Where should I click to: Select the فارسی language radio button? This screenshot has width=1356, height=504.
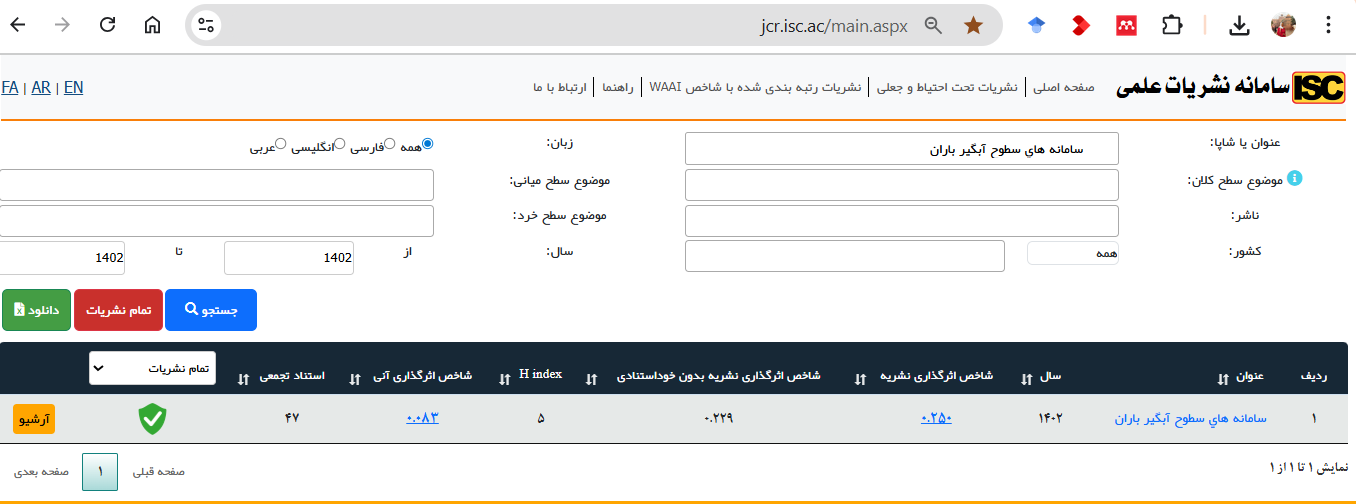(390, 144)
